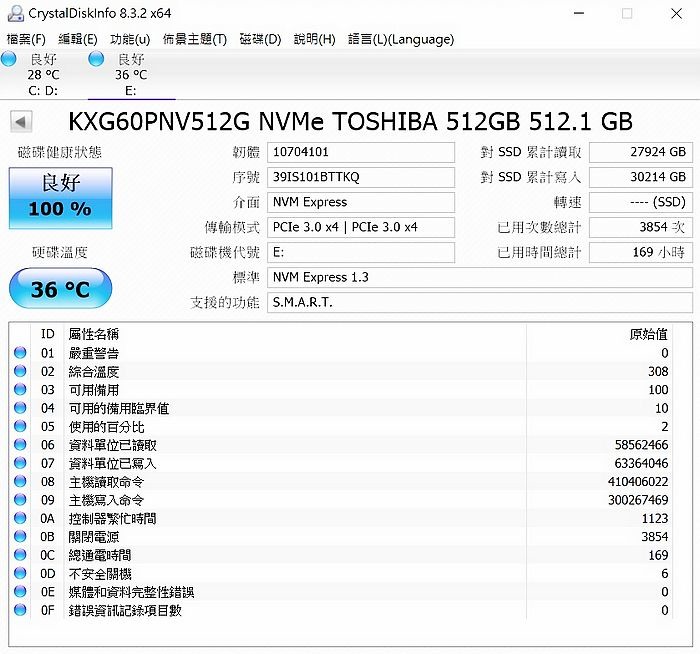Click the total host writes value 30214 GB
The image size is (700, 654).
641,177
